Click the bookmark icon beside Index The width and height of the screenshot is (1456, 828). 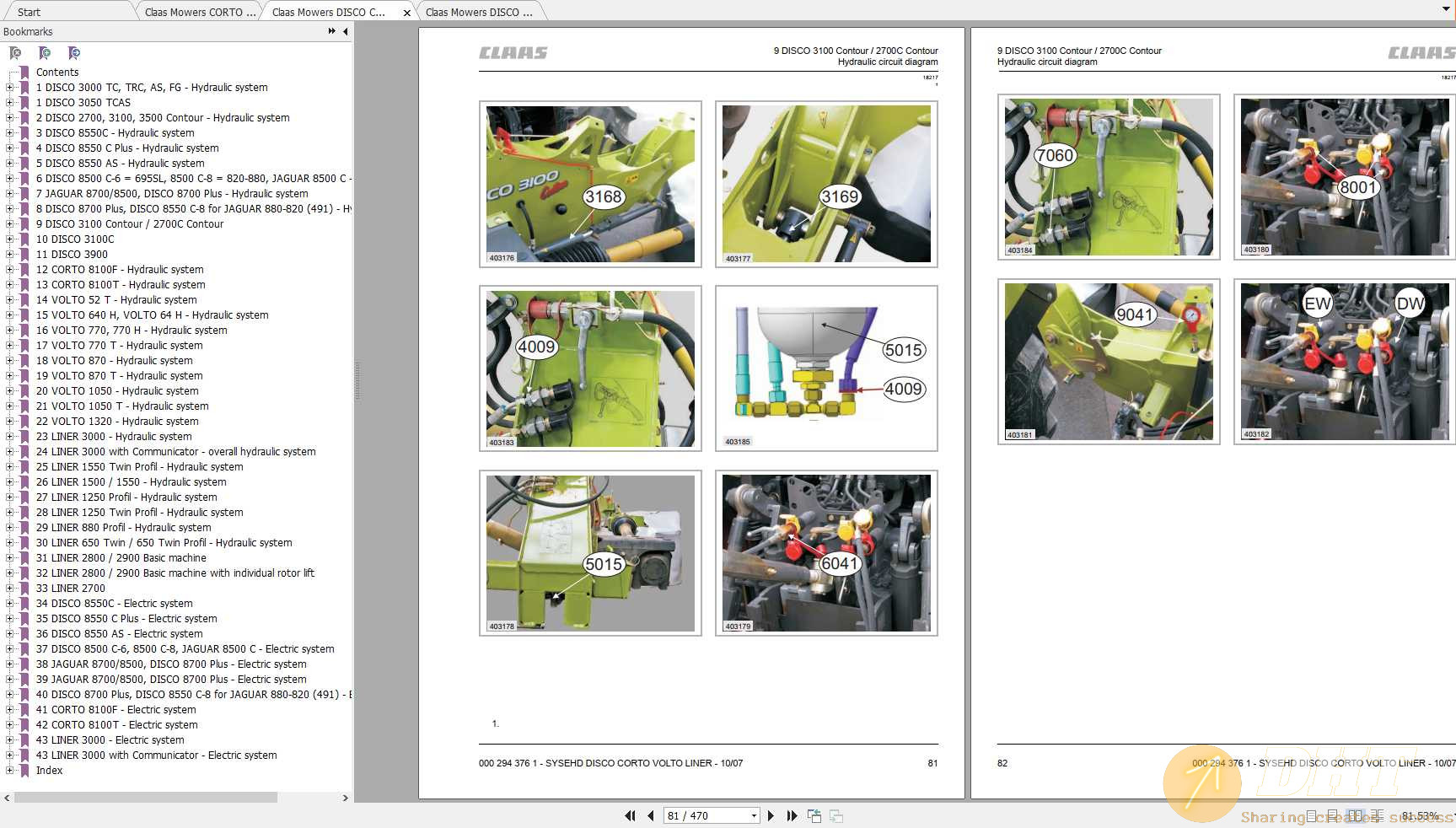24,771
